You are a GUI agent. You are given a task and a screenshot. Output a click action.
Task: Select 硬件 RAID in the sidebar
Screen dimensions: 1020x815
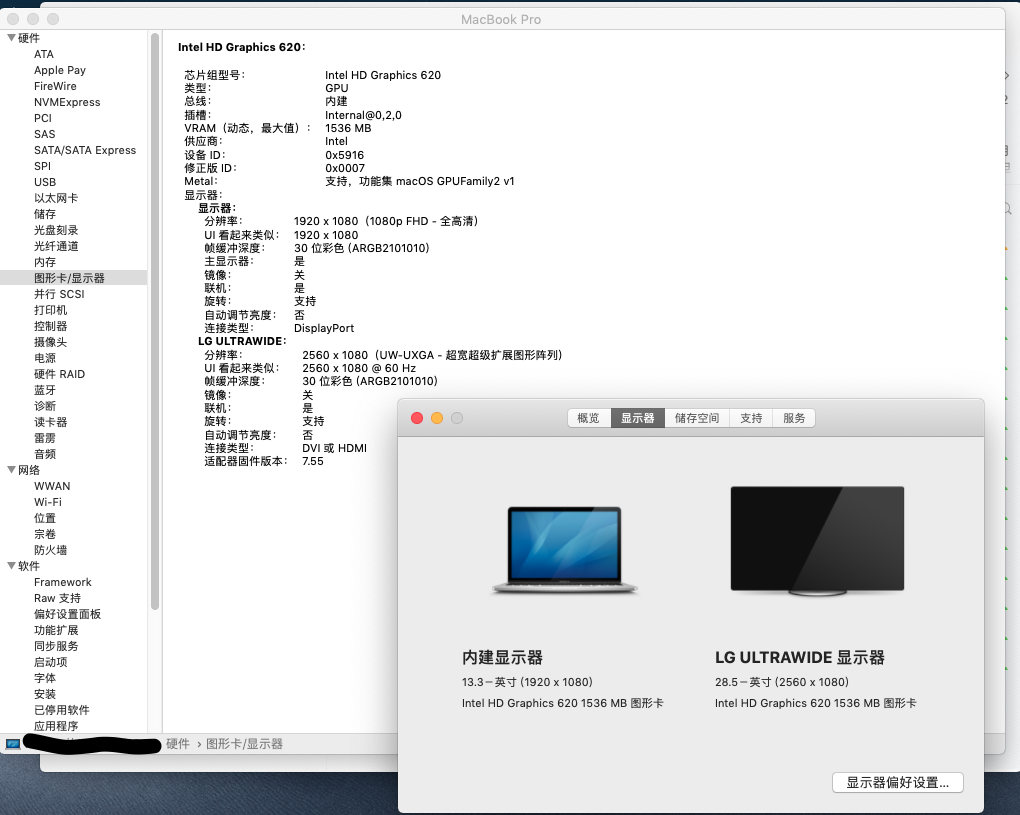(x=59, y=374)
